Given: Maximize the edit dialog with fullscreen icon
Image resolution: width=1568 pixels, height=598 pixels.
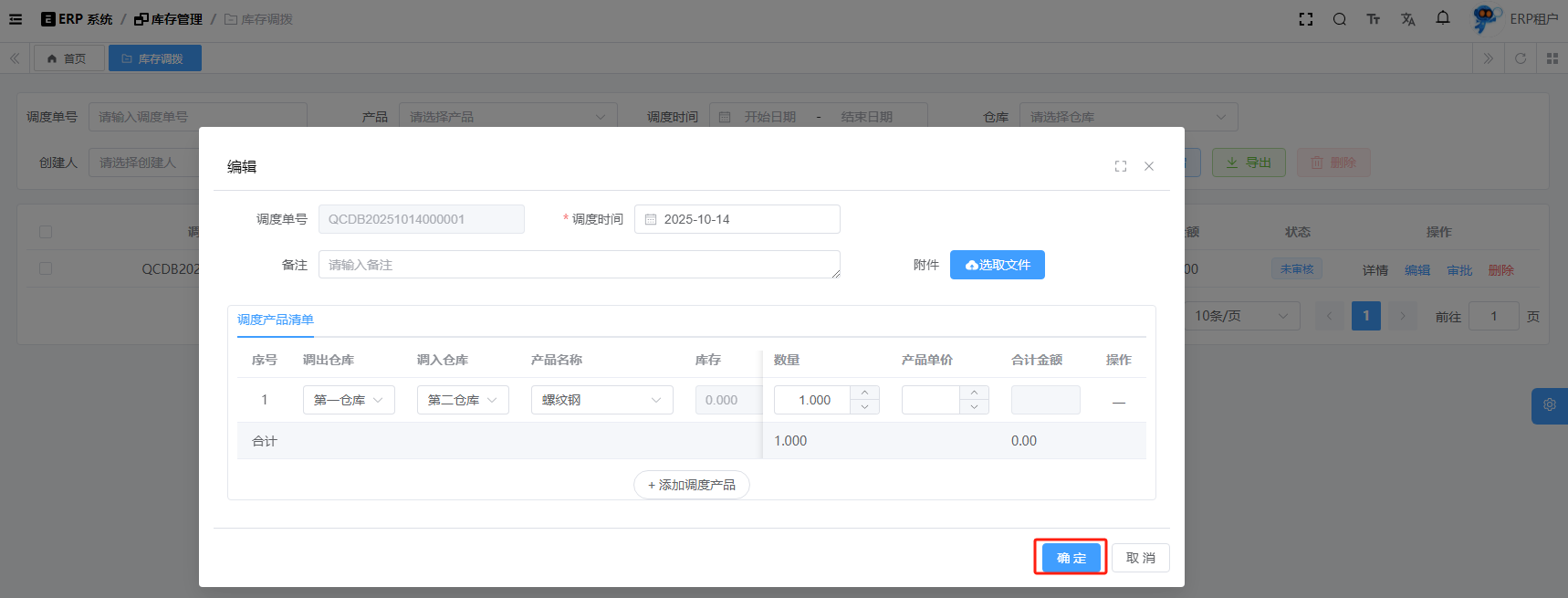Looking at the screenshot, I should tap(1120, 166).
